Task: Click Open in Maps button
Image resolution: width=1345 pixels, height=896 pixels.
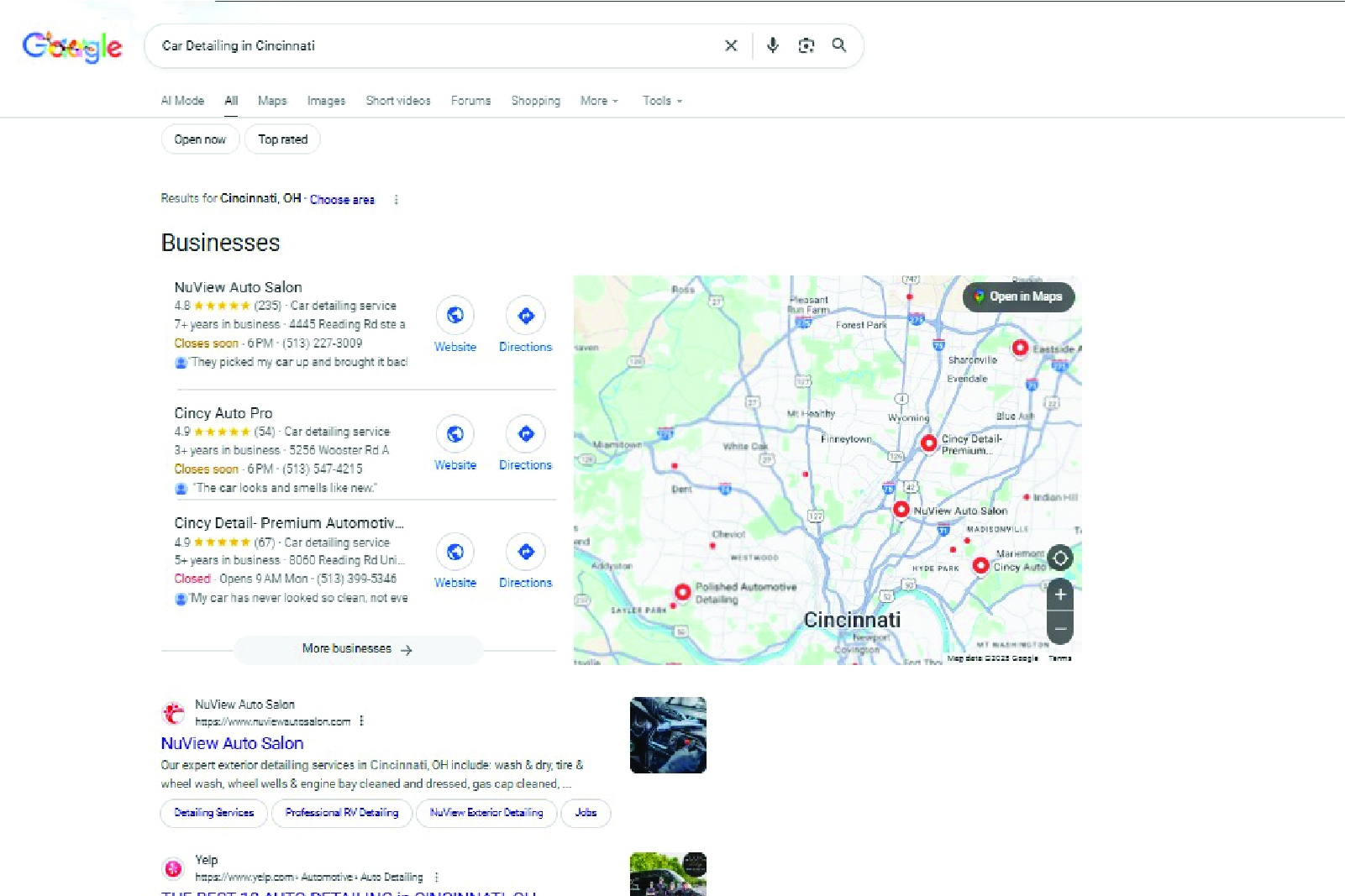Action: 1018,296
